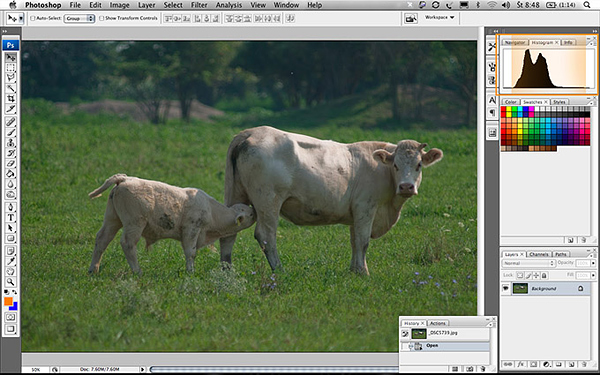Viewport: 600px width, 375px height.
Task: Open the Workspace dropdown
Action: [x=440, y=18]
